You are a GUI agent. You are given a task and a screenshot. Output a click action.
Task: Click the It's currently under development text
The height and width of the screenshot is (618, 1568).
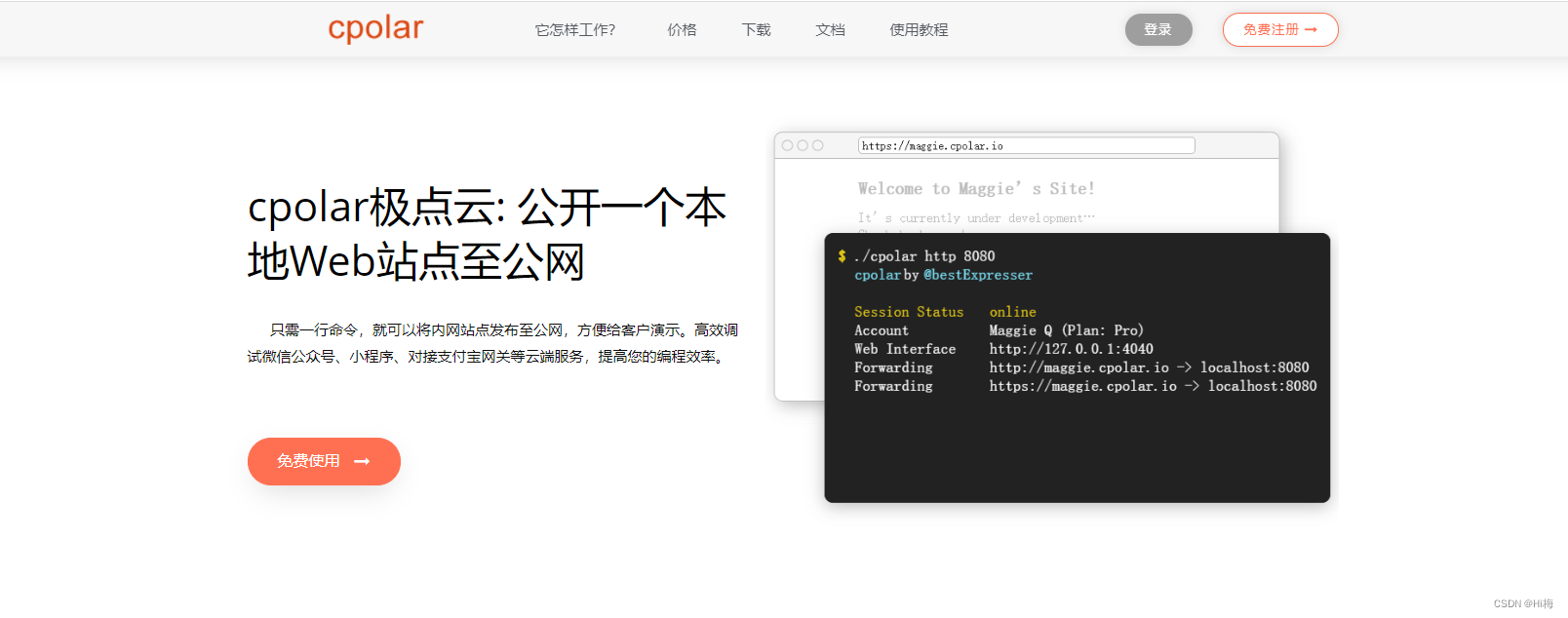[976, 218]
